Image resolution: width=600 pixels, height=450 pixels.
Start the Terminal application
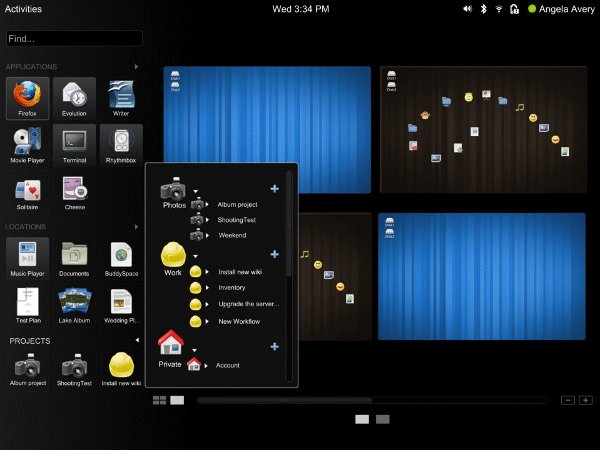point(74,146)
